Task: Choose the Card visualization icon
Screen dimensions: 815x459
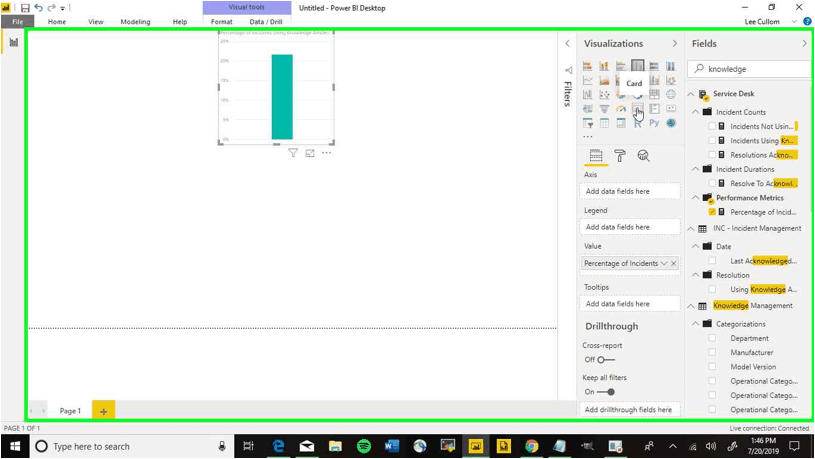Action: pyautogui.click(x=637, y=109)
